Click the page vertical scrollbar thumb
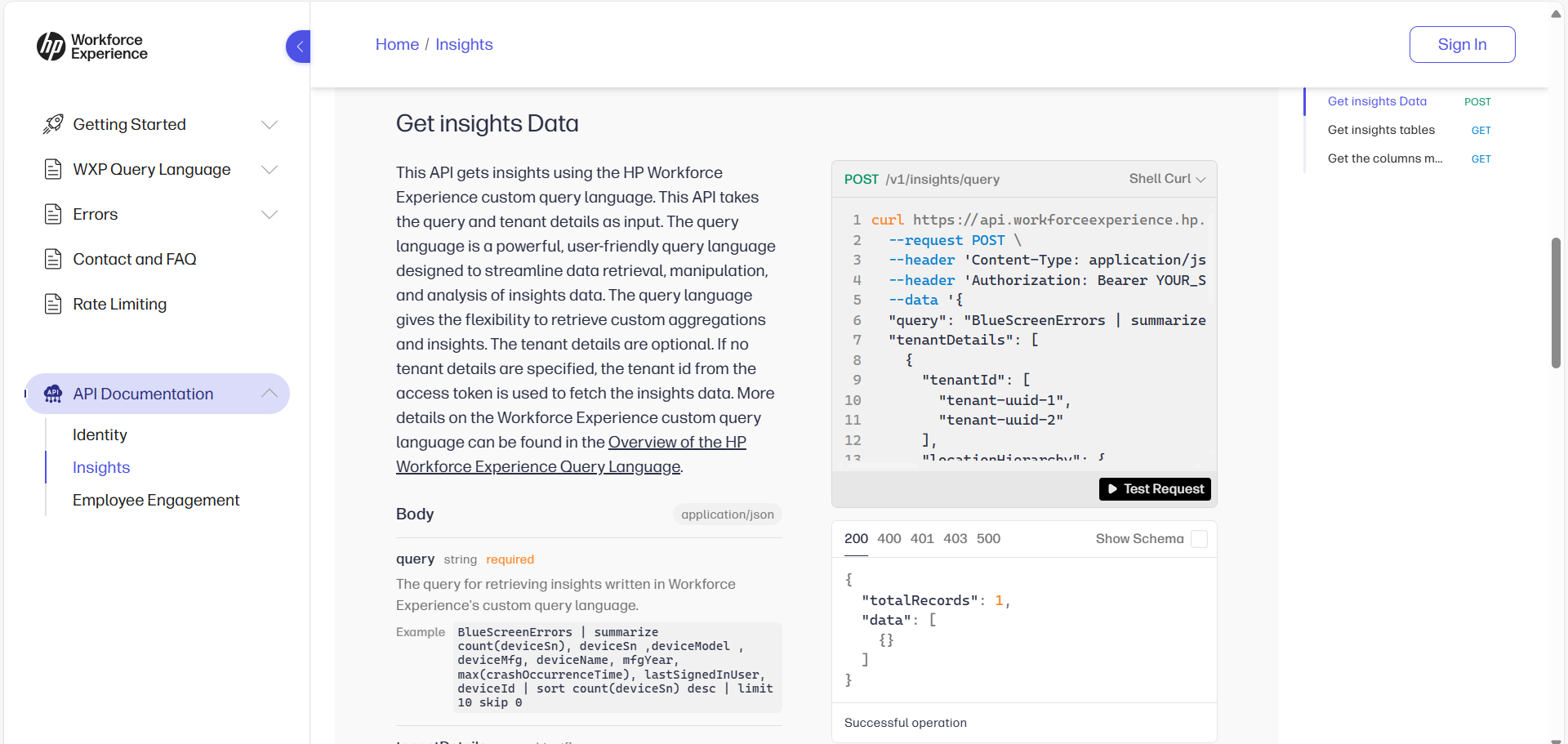This screenshot has width=1568, height=744. coord(1557,303)
